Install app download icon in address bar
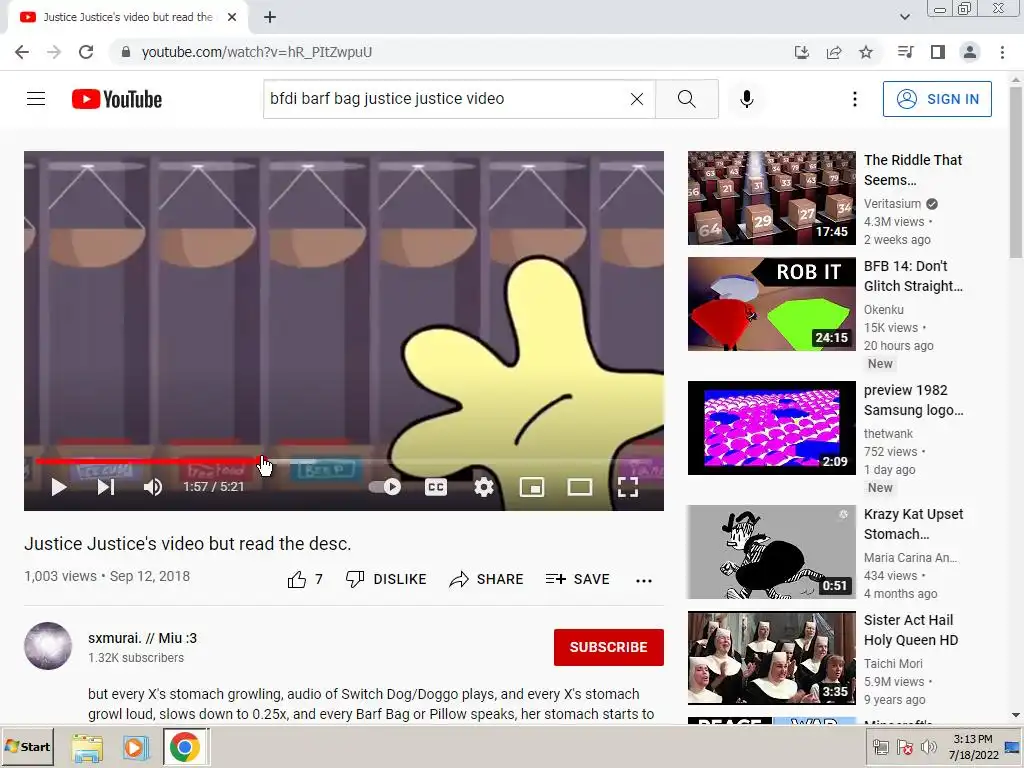Image resolution: width=1024 pixels, height=768 pixels. click(x=801, y=52)
